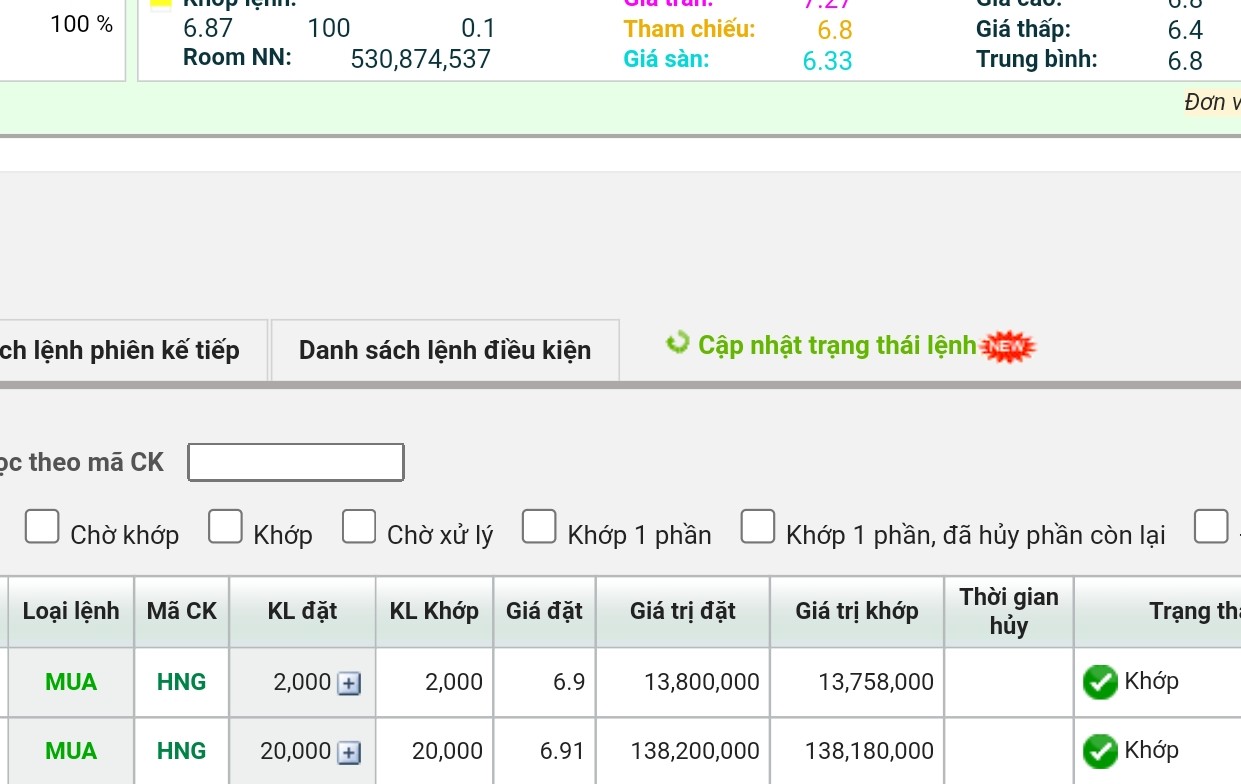Click green checkmark status icon in 6.9 order row

tap(1100, 683)
